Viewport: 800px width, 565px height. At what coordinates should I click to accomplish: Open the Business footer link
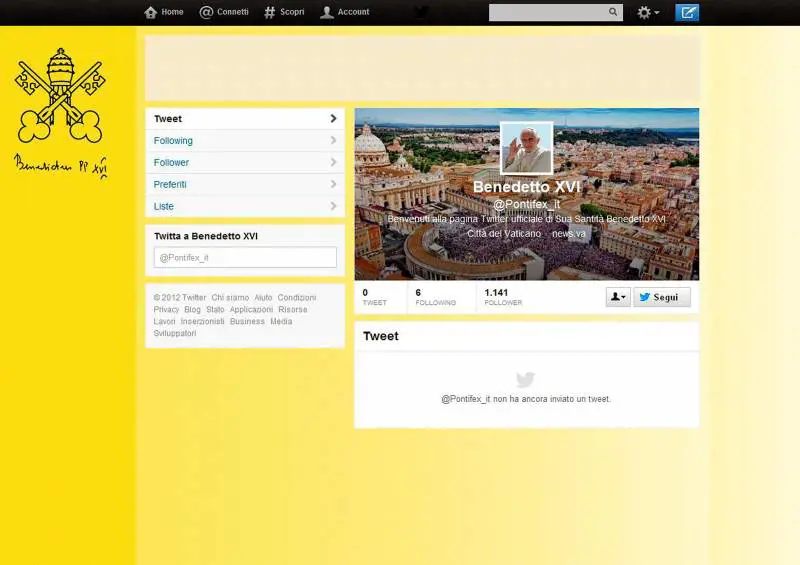pos(247,321)
